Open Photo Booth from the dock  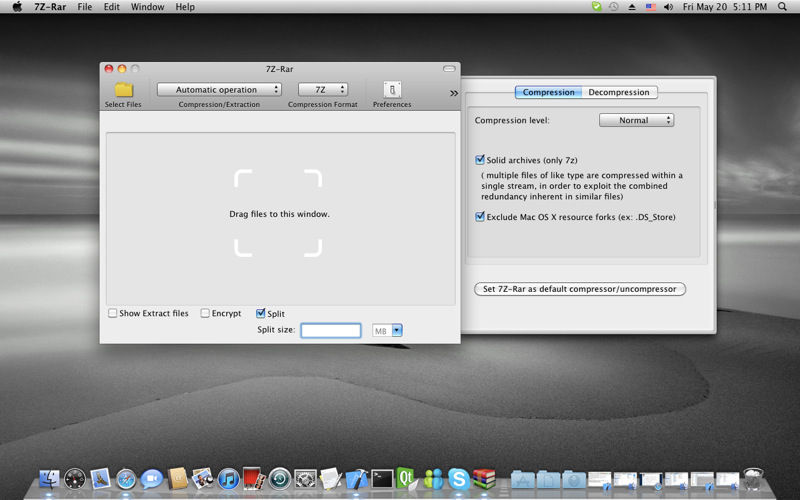click(x=254, y=480)
